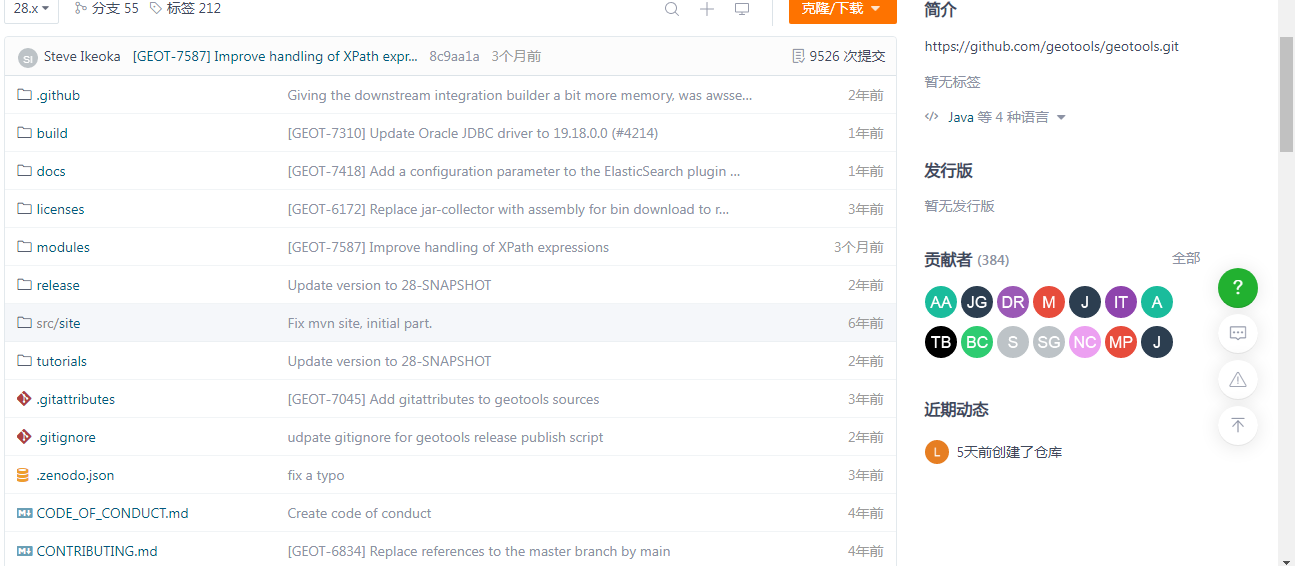Open contributor avatar AA
The width and height of the screenshot is (1295, 566).
tap(941, 302)
